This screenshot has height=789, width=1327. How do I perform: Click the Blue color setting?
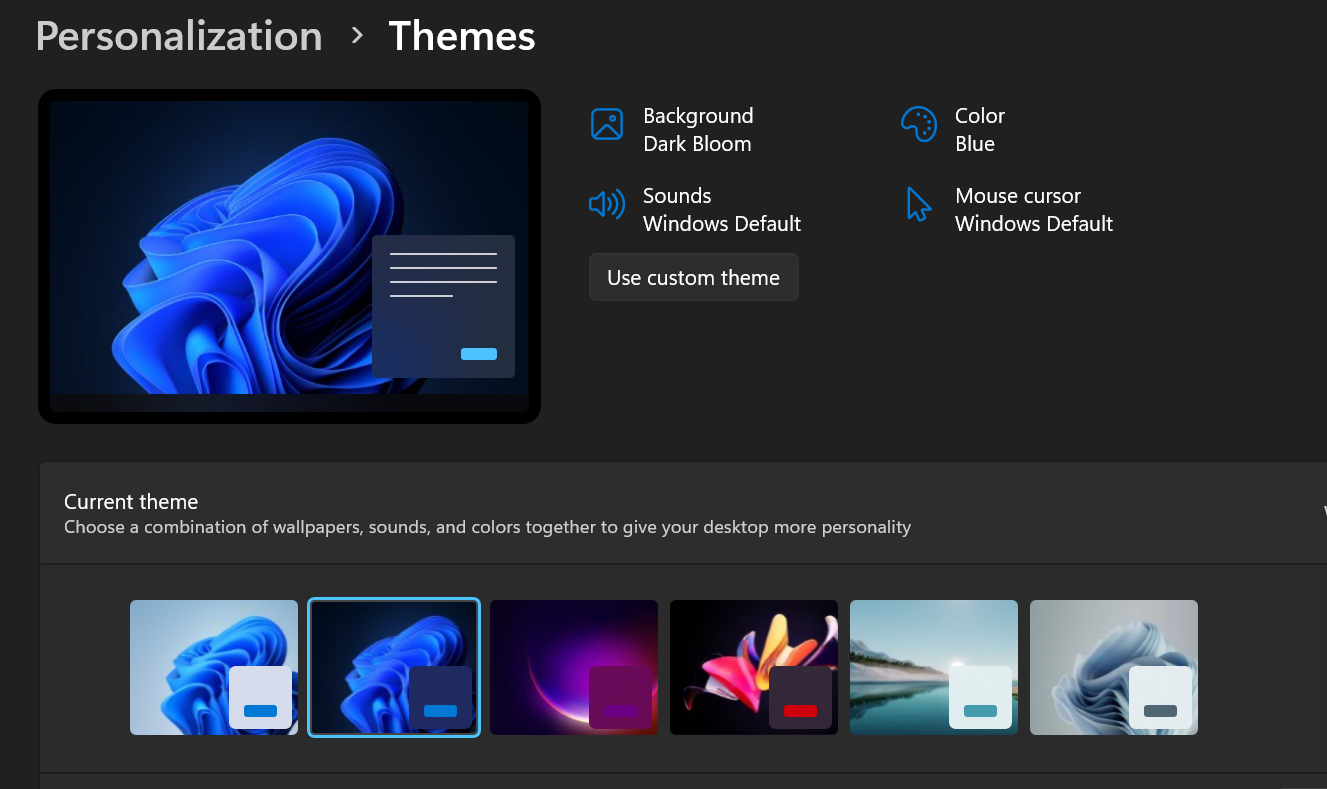point(975,143)
